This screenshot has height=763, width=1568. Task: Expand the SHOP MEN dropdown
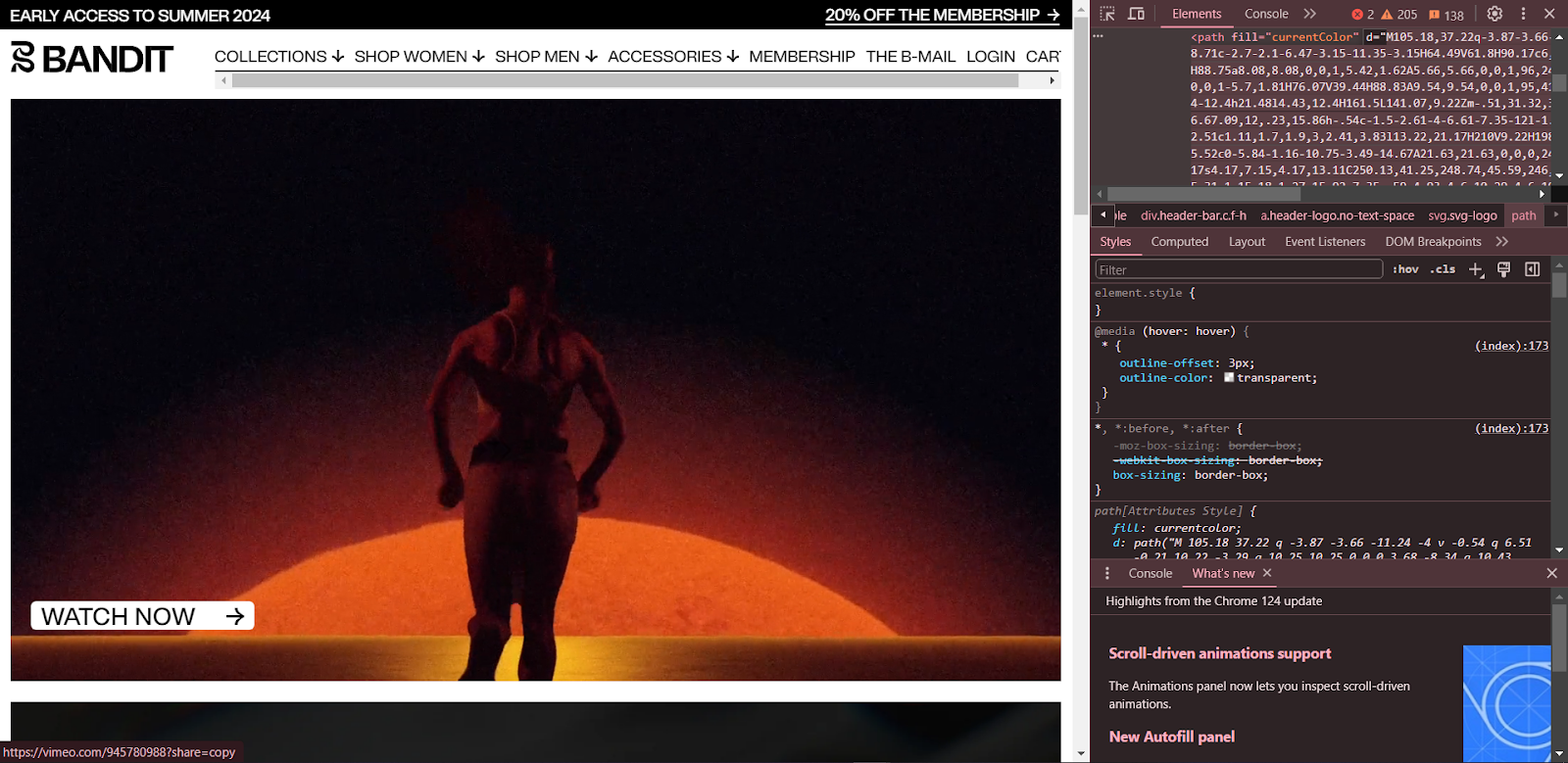point(546,57)
